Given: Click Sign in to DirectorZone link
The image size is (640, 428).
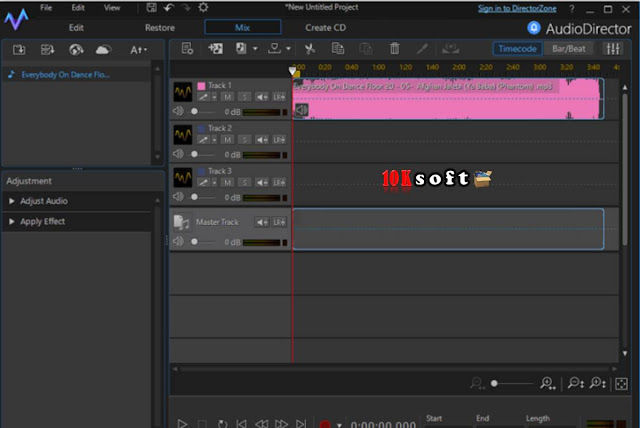Looking at the screenshot, I should pos(517,9).
